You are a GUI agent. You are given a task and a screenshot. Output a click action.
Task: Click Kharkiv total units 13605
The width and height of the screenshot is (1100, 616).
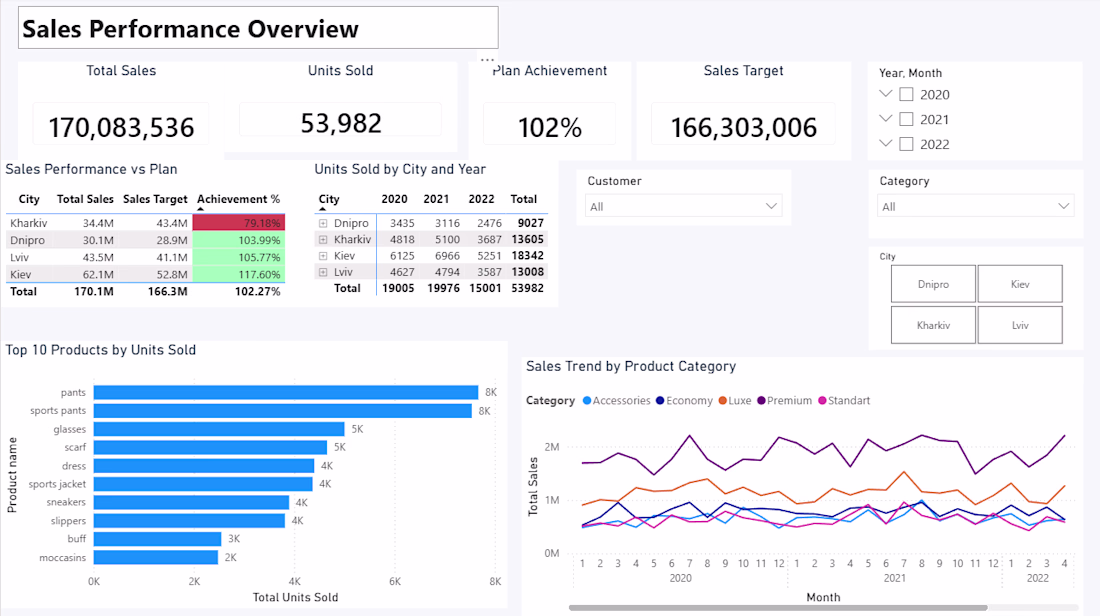[x=528, y=239]
